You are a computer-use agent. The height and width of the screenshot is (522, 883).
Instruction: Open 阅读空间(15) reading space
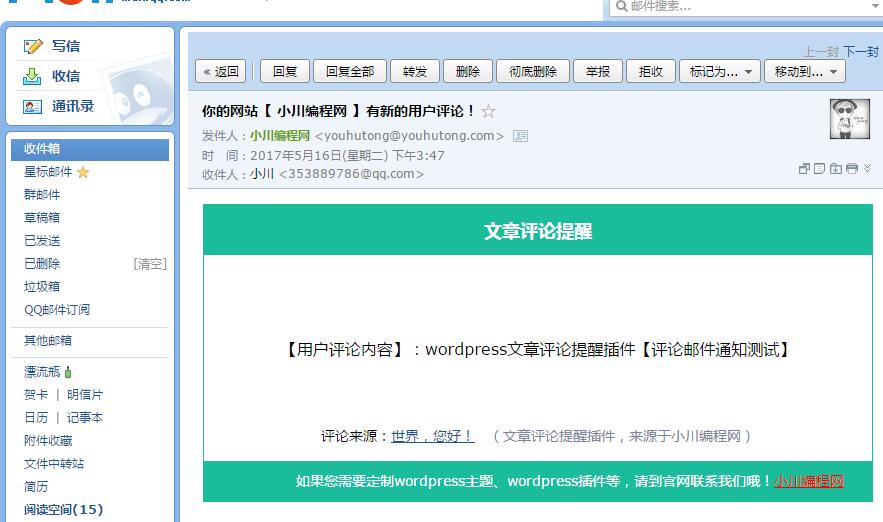point(64,510)
